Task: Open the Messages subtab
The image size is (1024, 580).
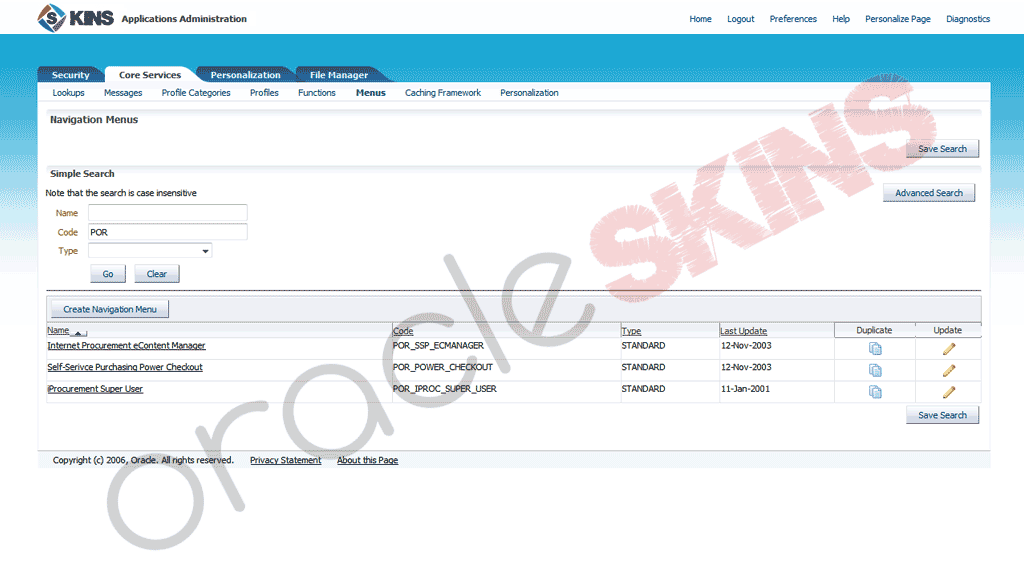Action: click(x=123, y=93)
